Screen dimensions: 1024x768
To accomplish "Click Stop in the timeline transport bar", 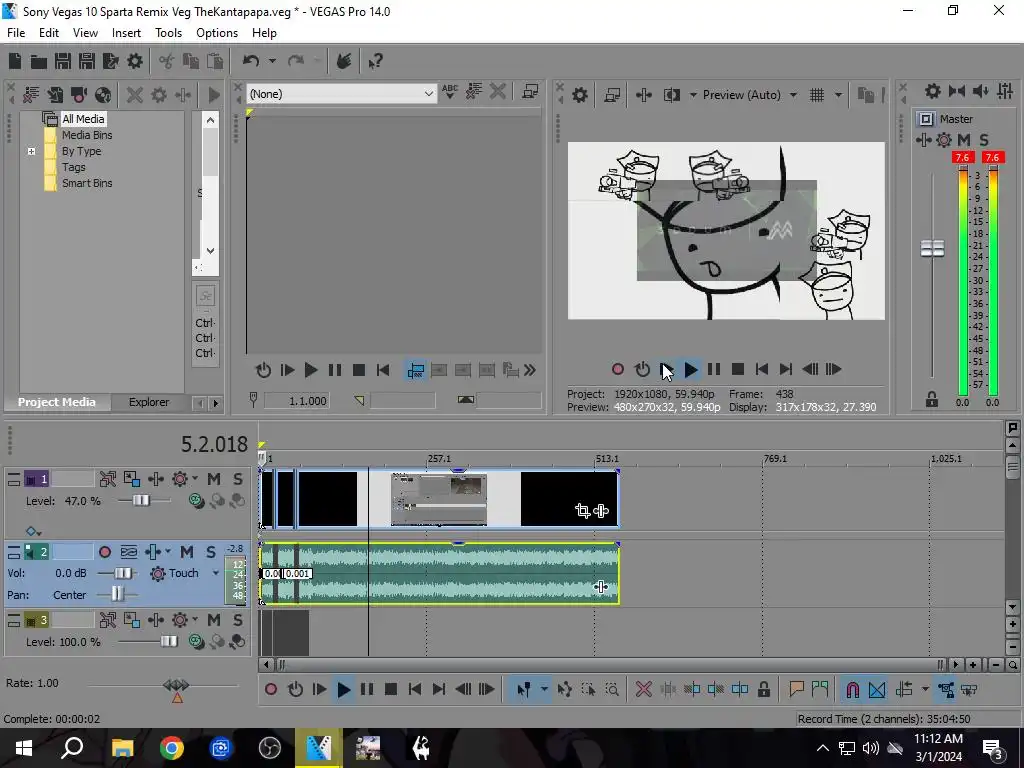I will [391, 689].
